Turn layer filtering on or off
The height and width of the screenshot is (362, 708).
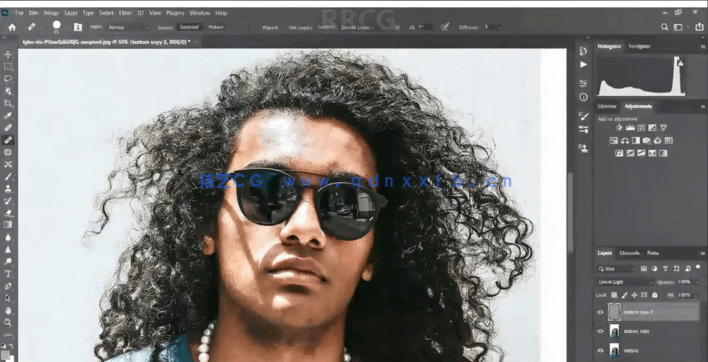(x=698, y=267)
